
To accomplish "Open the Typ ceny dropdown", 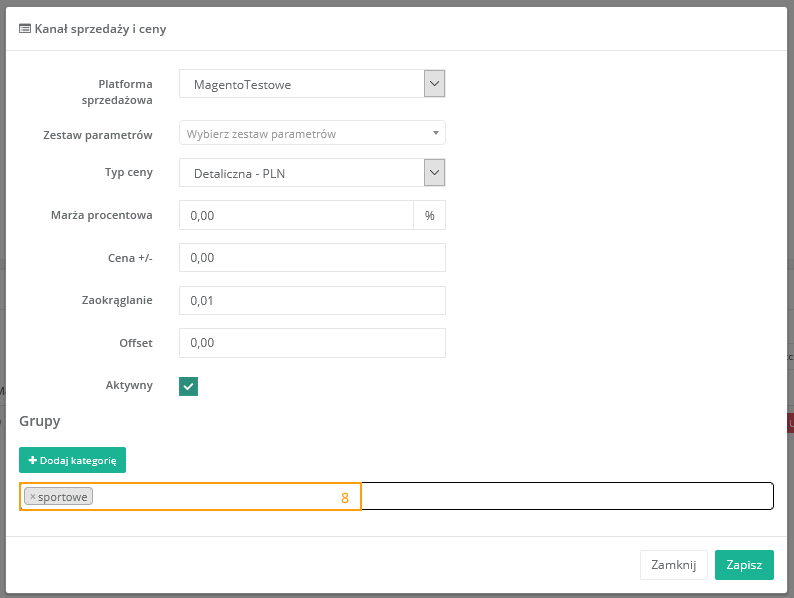I will [301, 174].
